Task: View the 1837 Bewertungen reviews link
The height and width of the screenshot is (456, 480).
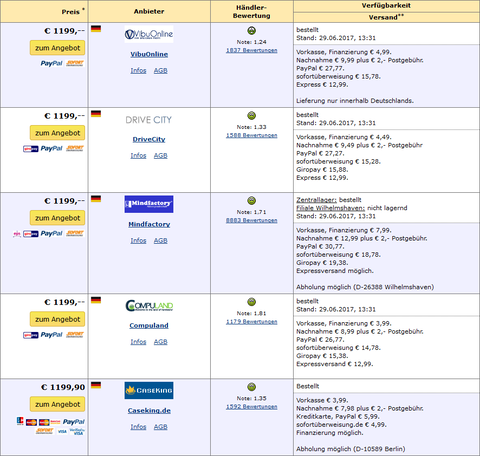Action: click(252, 50)
